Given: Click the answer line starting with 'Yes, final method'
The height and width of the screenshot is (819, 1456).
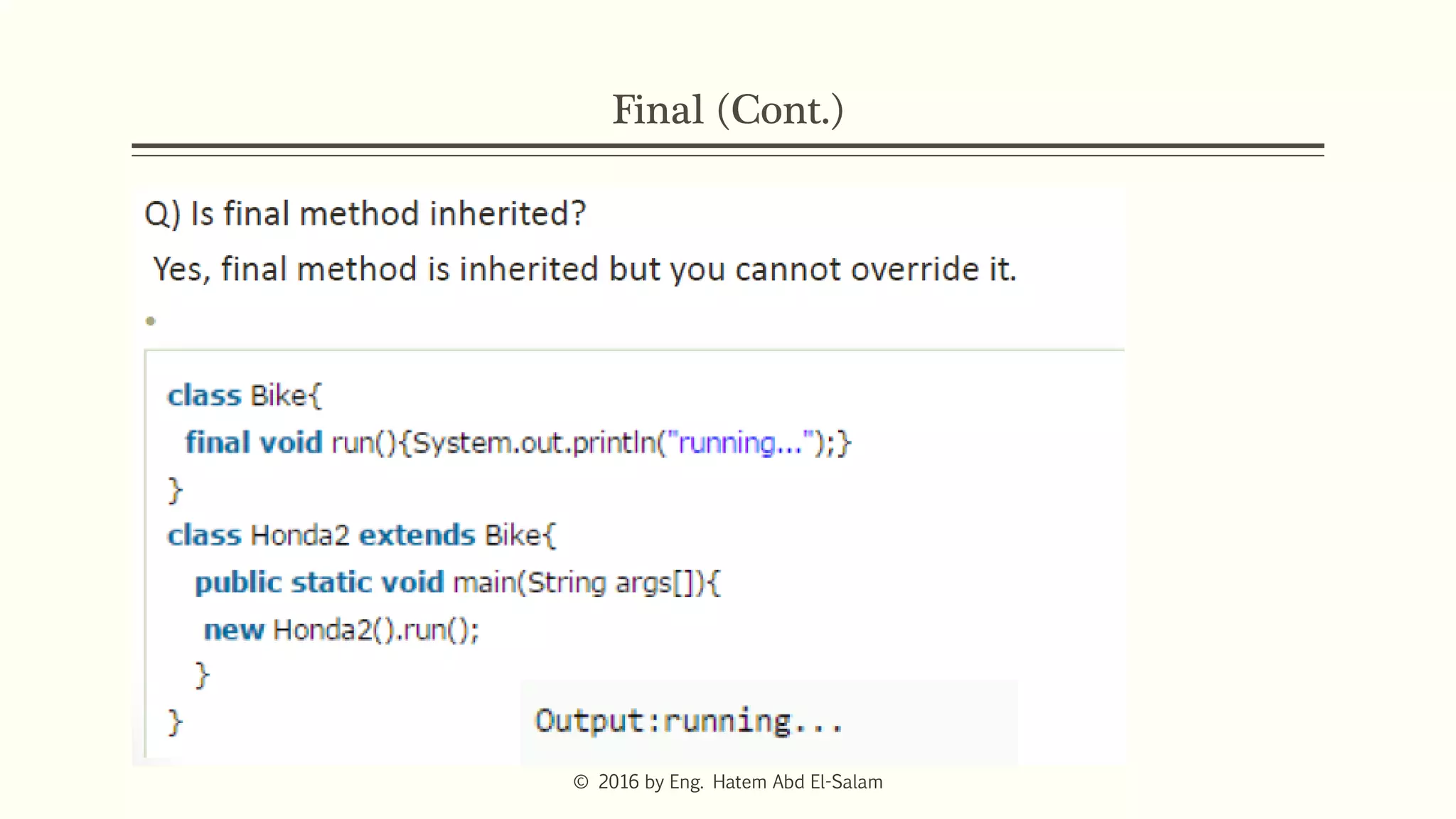Looking at the screenshot, I should click(584, 269).
